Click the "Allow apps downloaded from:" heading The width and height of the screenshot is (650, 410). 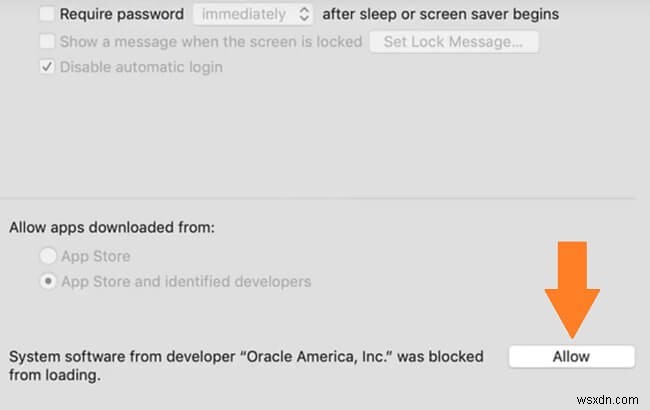tap(112, 227)
